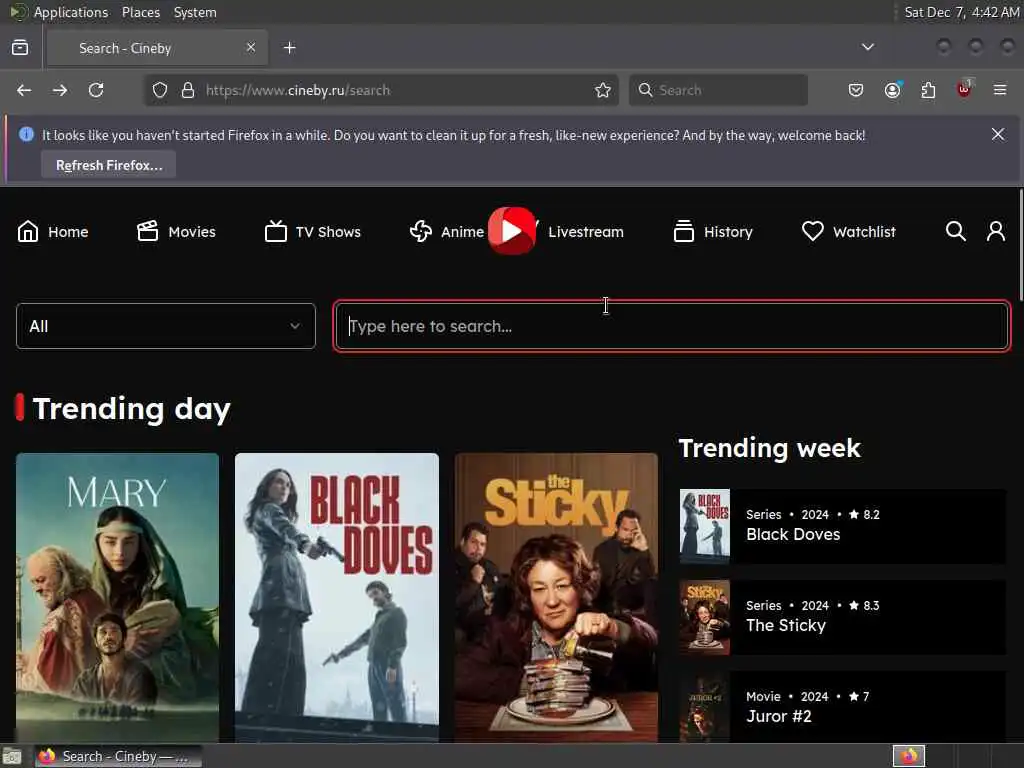
Task: Expand the All category dropdown
Action: pyautogui.click(x=166, y=326)
